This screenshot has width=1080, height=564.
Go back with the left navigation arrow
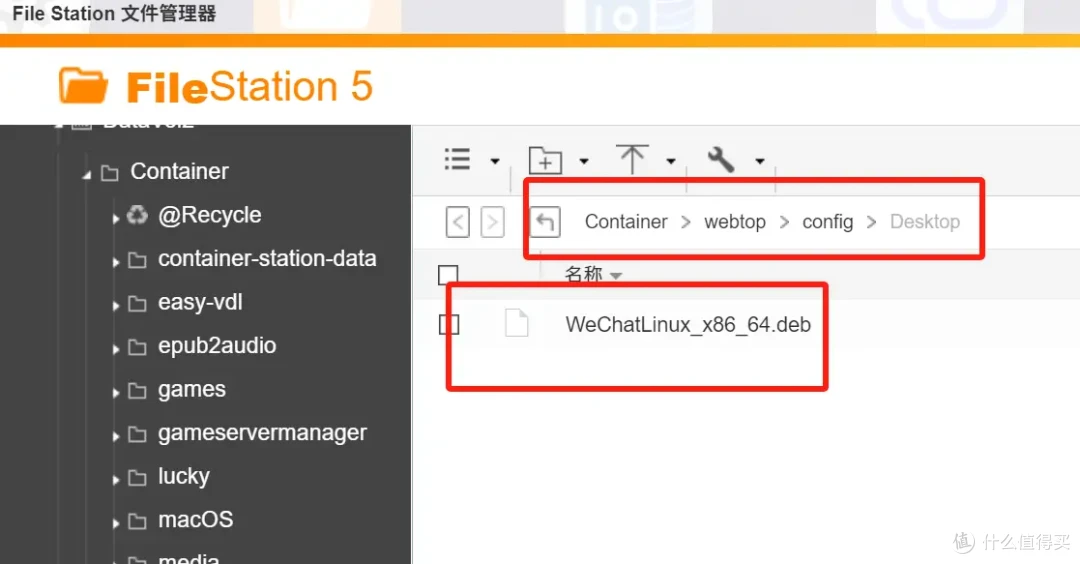pyautogui.click(x=458, y=222)
